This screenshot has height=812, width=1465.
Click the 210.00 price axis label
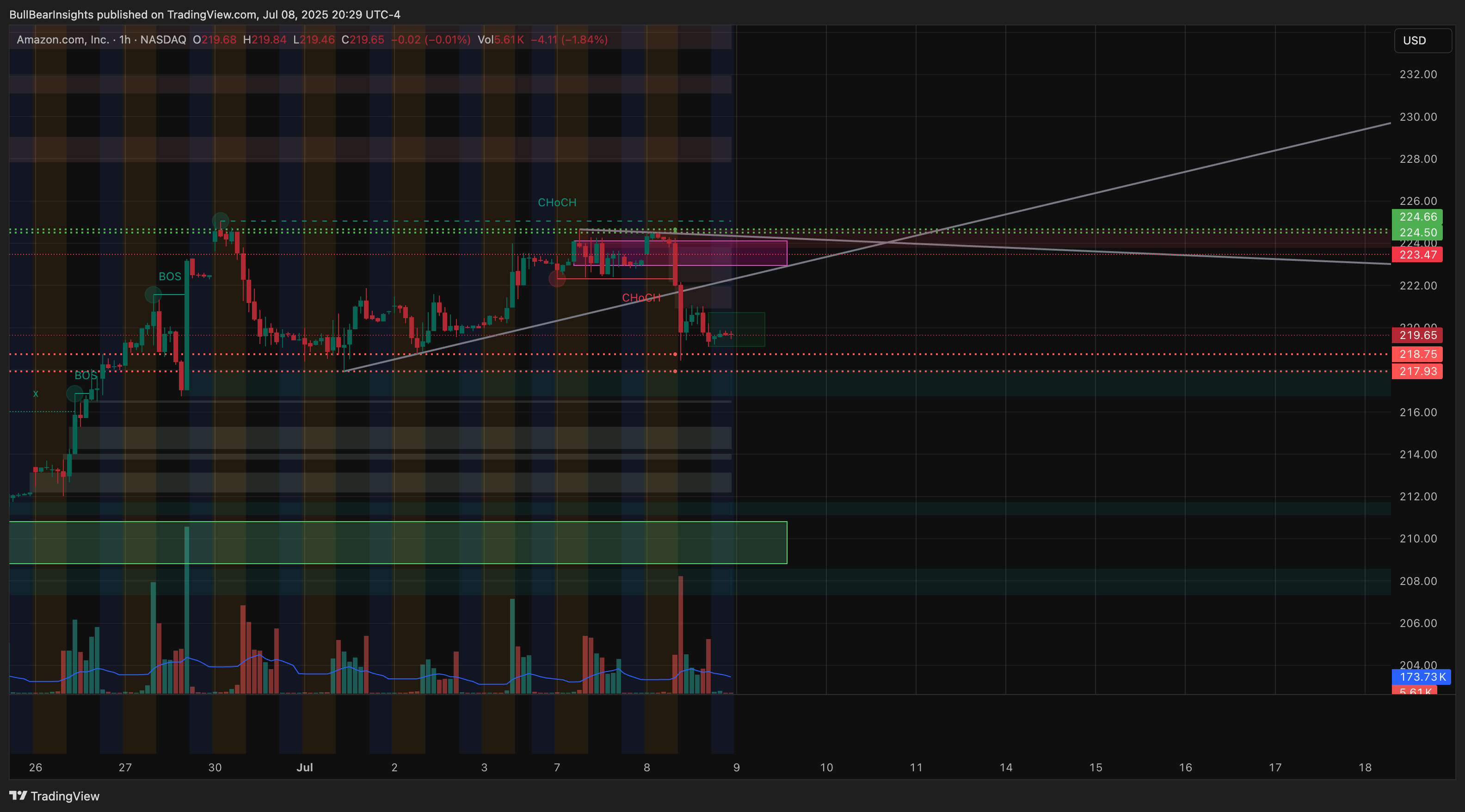[1418, 539]
